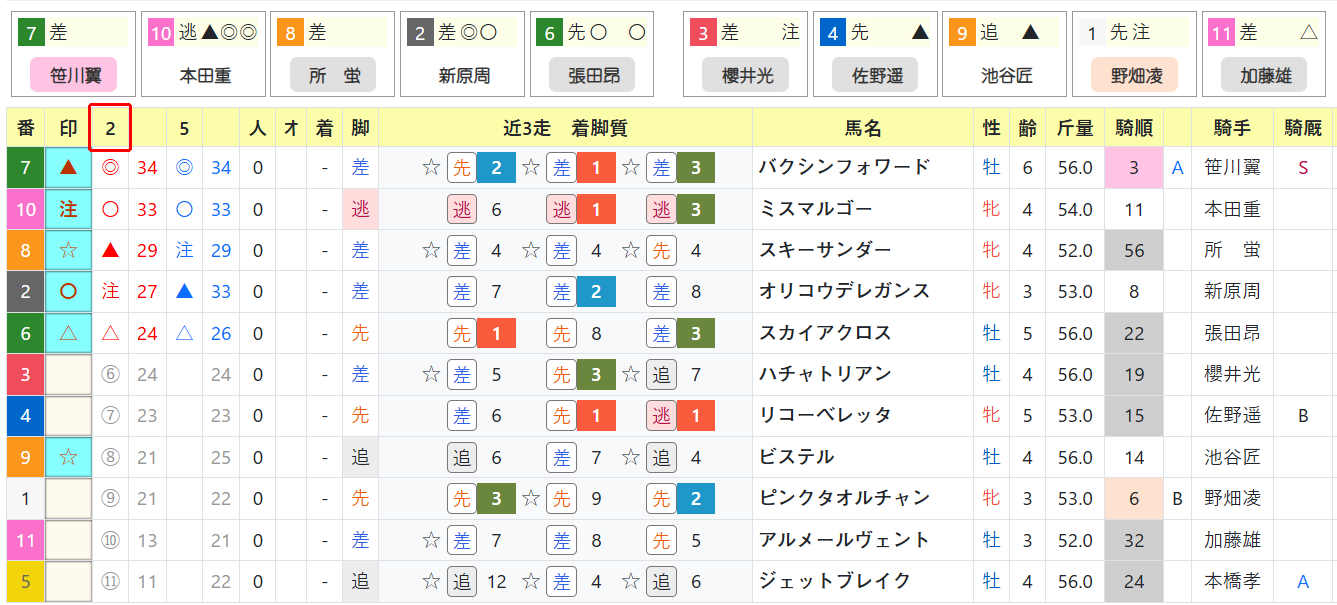Click horse name ピンクタオルチャン
The image size is (1337, 605).
[844, 498]
